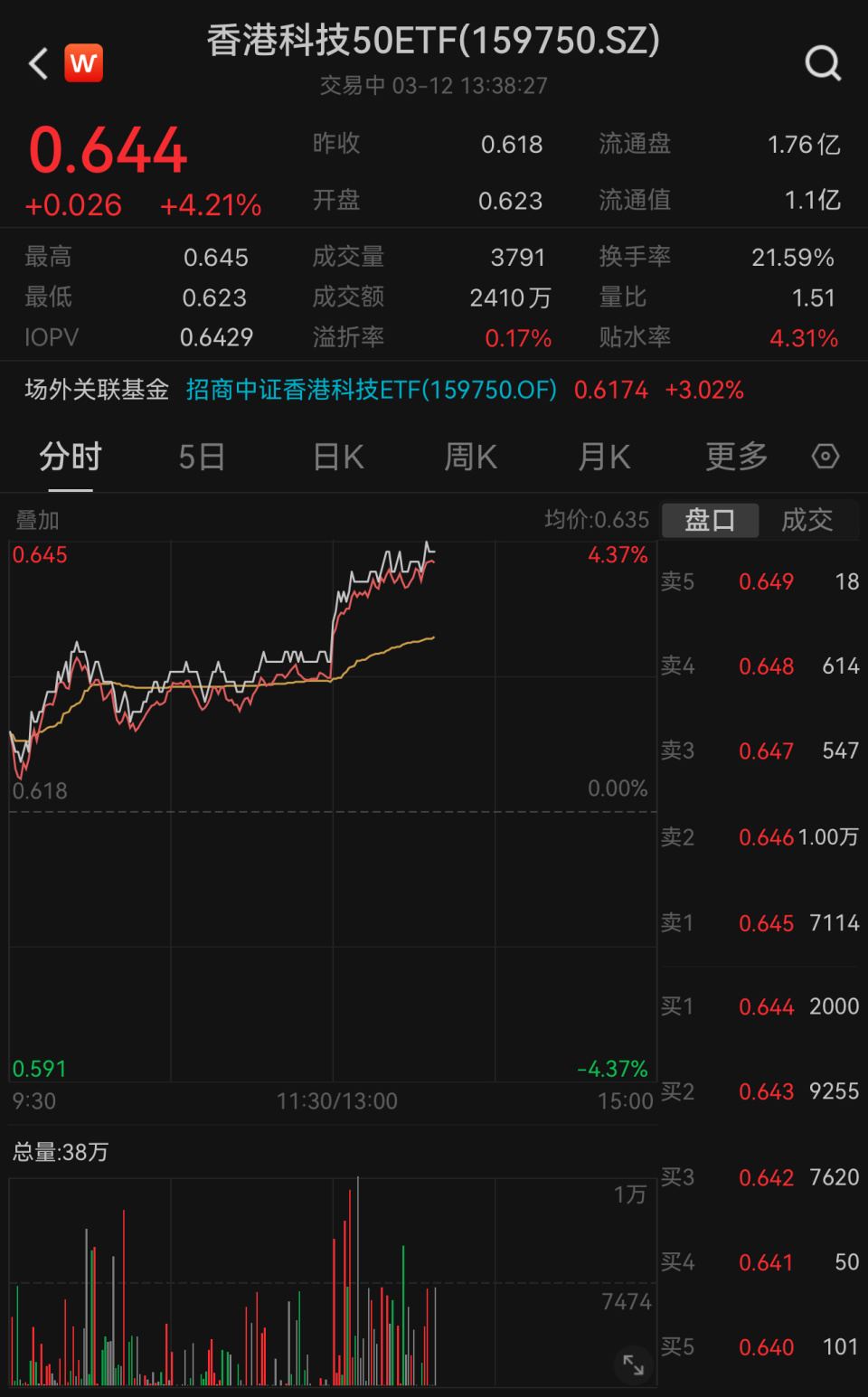Expand chart to fullscreen arrows icon

633,1364
